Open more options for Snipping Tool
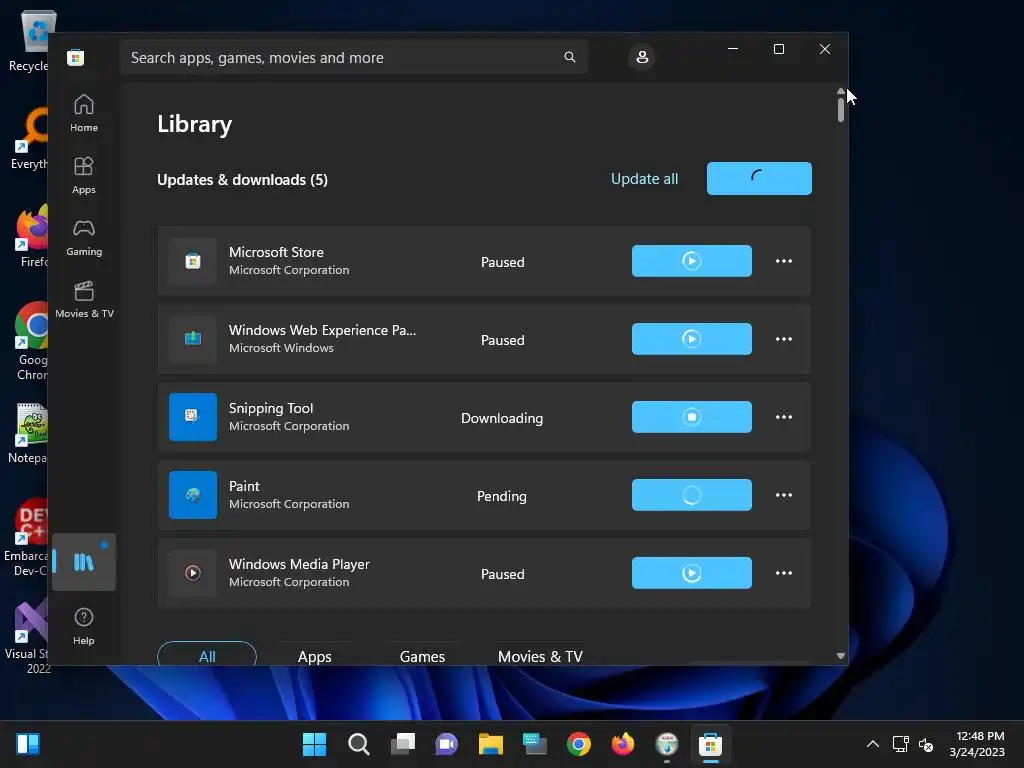Viewport: 1024px width, 768px height. pyautogui.click(x=784, y=417)
